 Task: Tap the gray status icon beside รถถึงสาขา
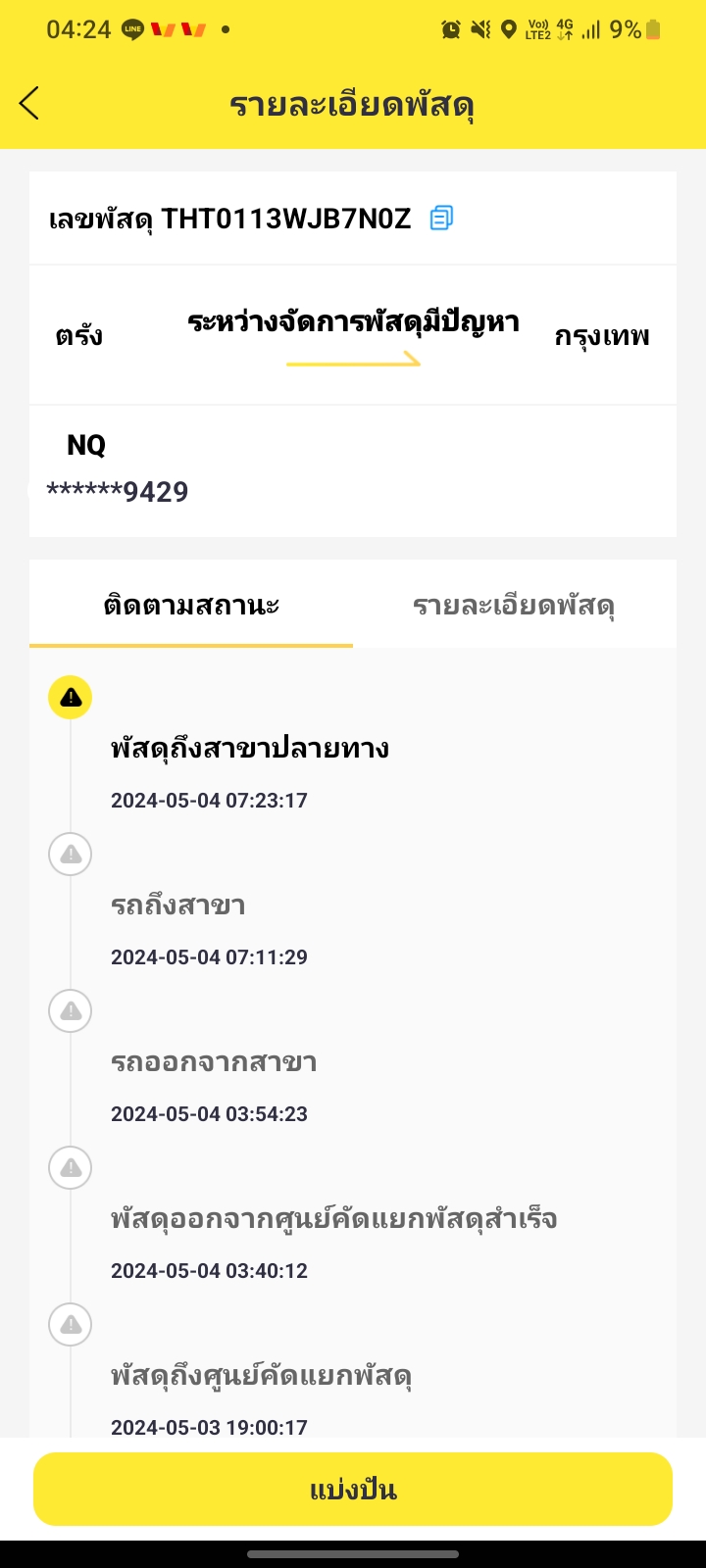pos(71,855)
